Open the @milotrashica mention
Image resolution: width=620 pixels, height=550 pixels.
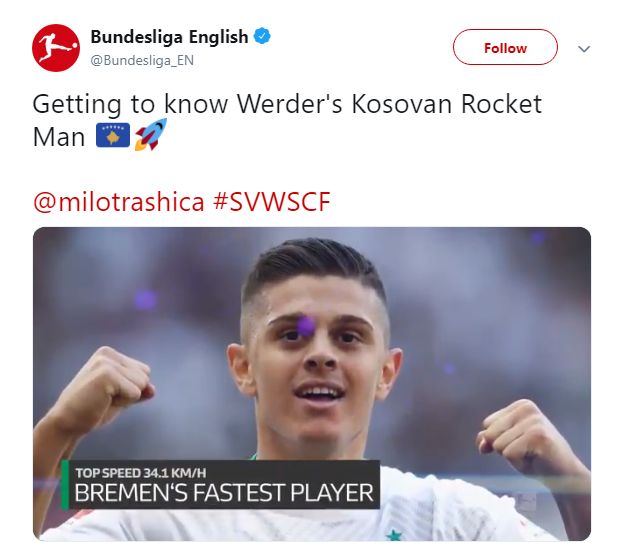pos(119,202)
